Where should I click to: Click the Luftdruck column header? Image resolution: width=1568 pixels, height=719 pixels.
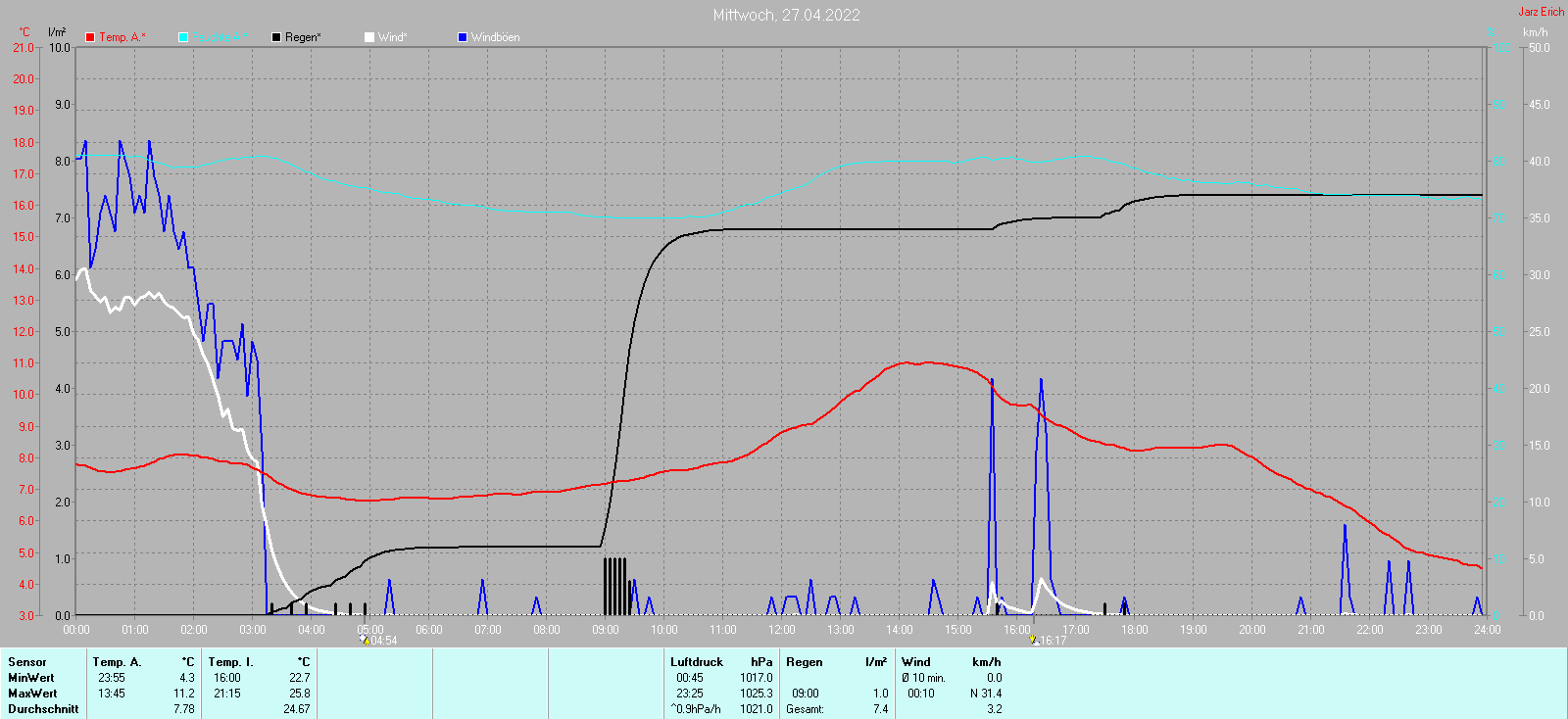pyautogui.click(x=696, y=662)
